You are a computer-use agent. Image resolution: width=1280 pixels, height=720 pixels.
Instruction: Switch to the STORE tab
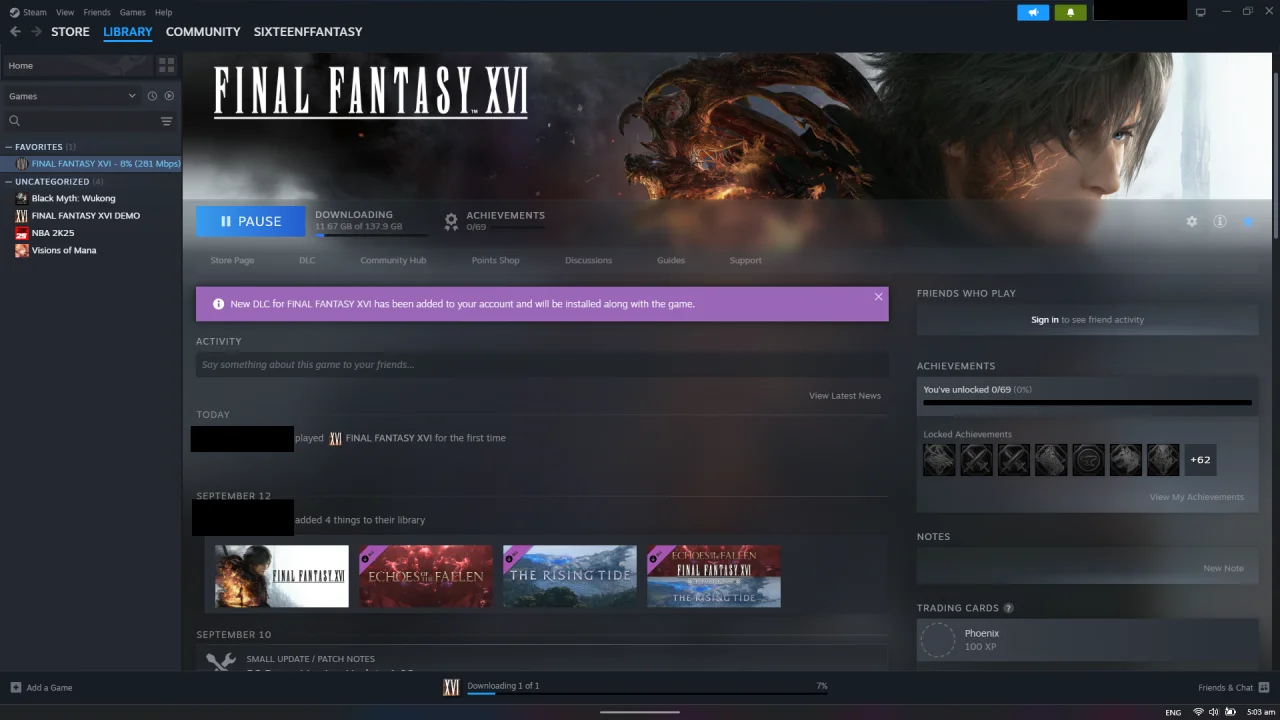[x=70, y=32]
